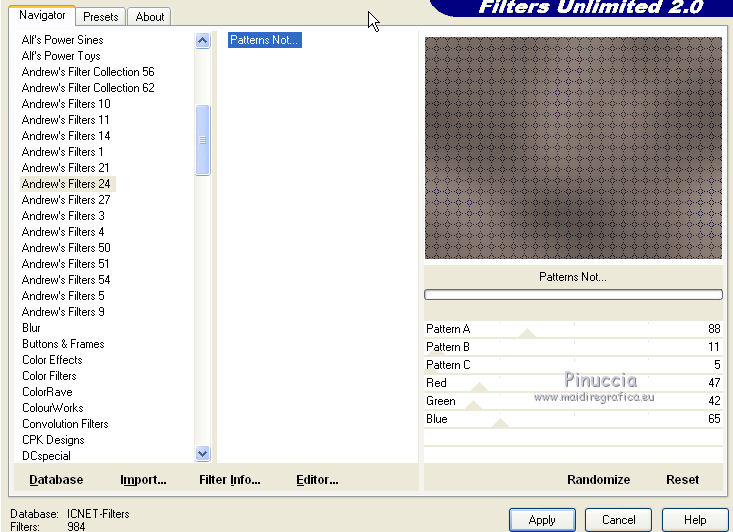Open the Editor...
Image resolution: width=733 pixels, height=532 pixels.
(x=317, y=480)
